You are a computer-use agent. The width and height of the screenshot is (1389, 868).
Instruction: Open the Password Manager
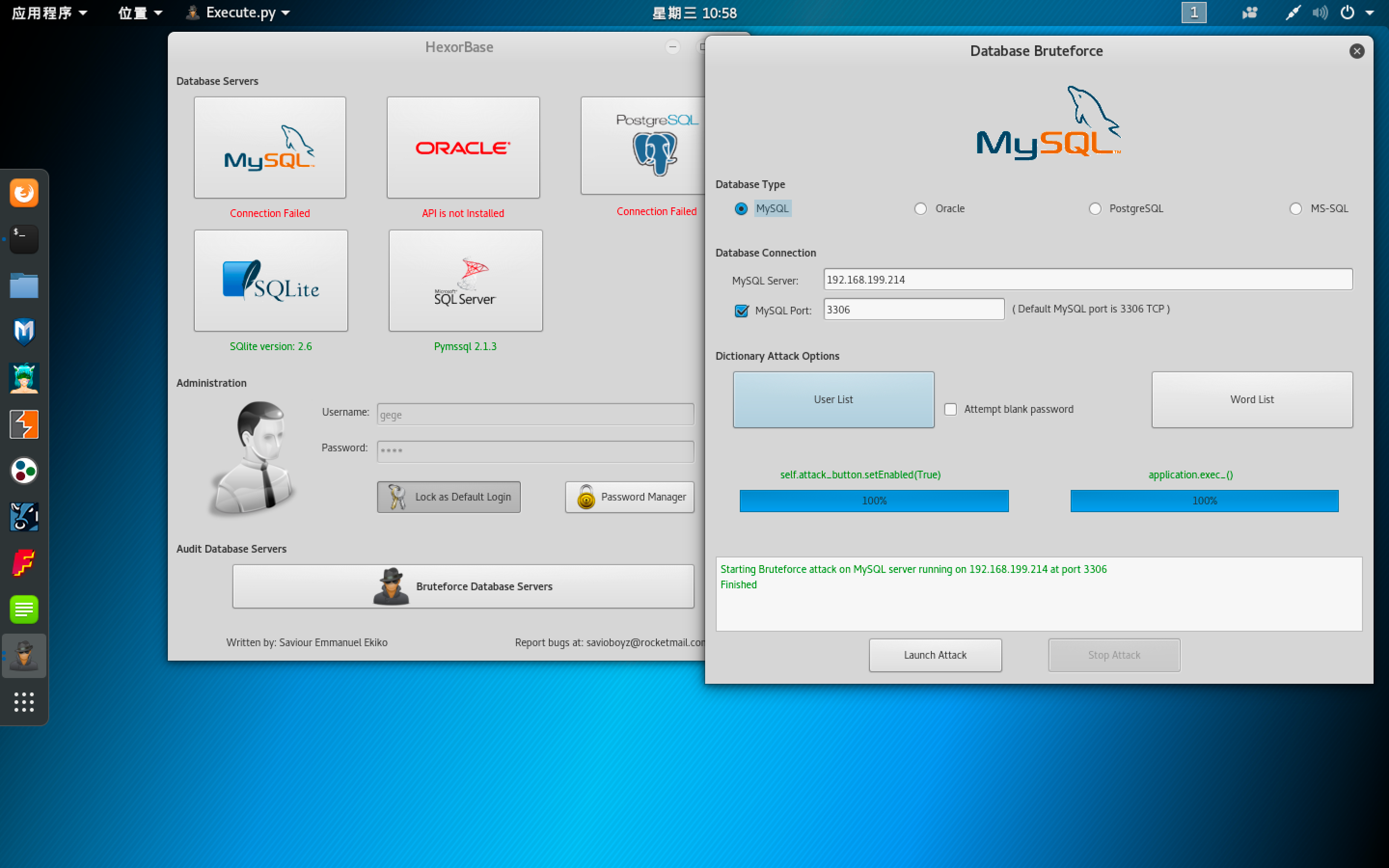[x=630, y=497]
